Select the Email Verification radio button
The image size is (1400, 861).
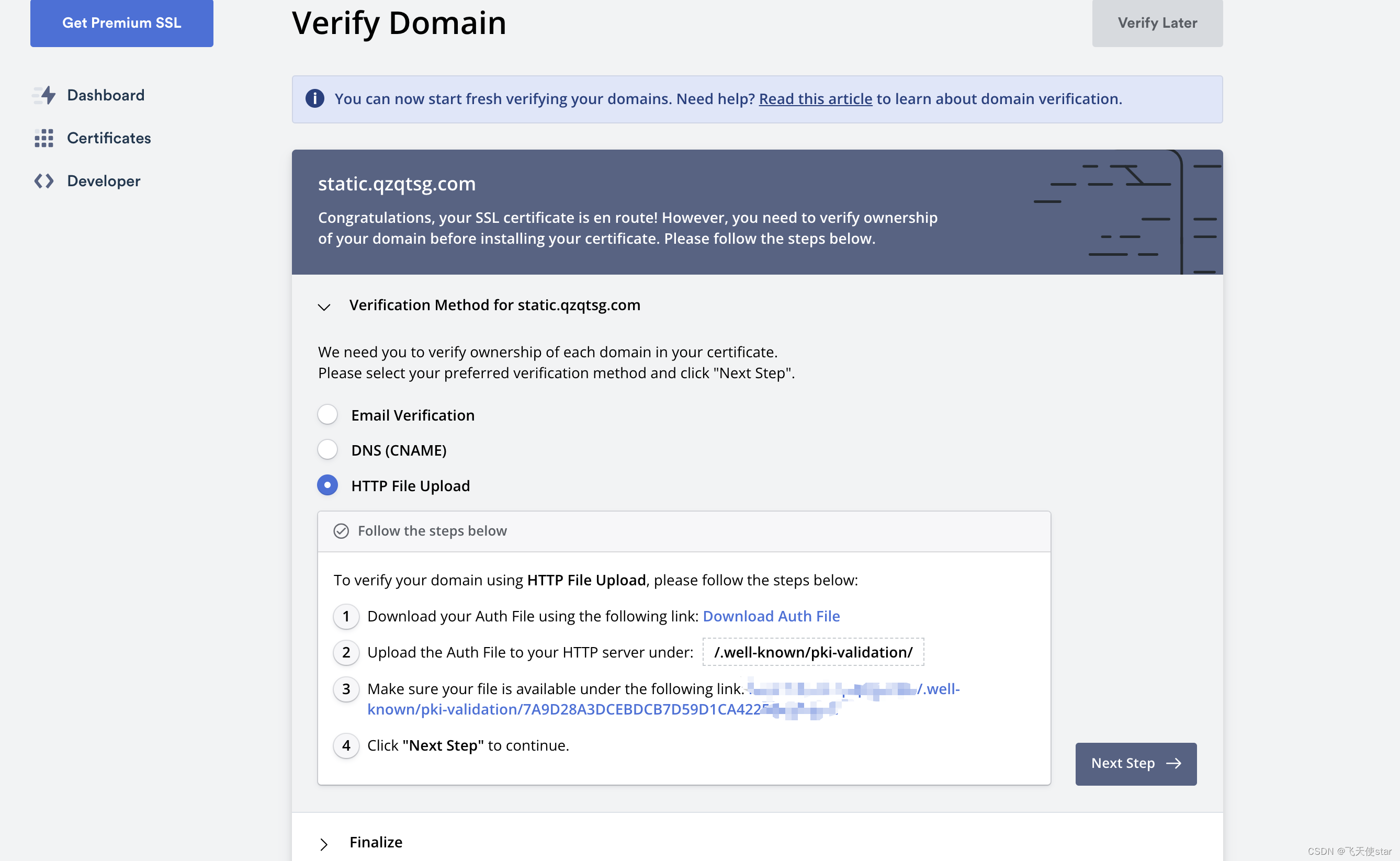[x=328, y=414]
